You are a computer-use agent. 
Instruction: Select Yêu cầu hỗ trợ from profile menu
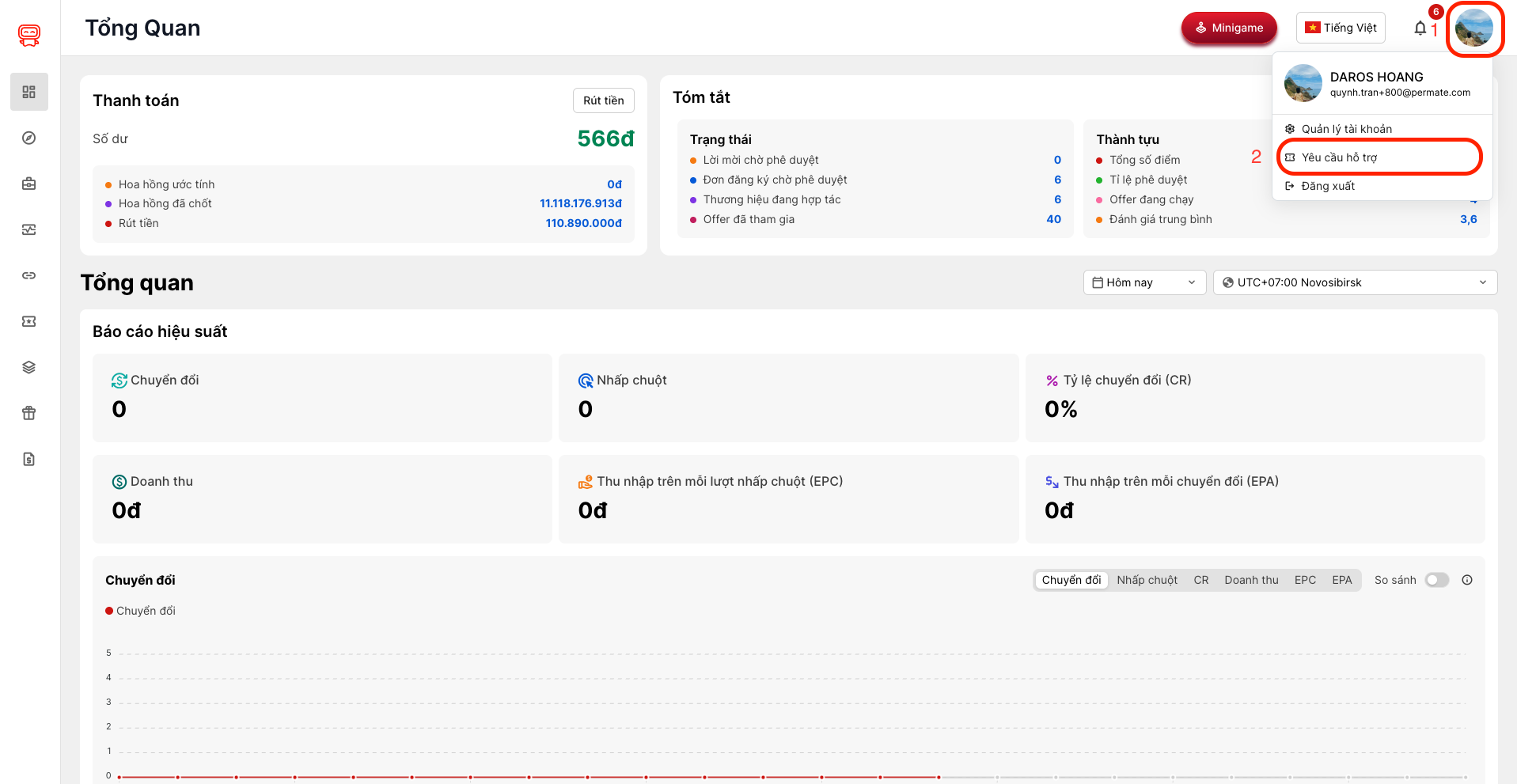(x=1339, y=157)
